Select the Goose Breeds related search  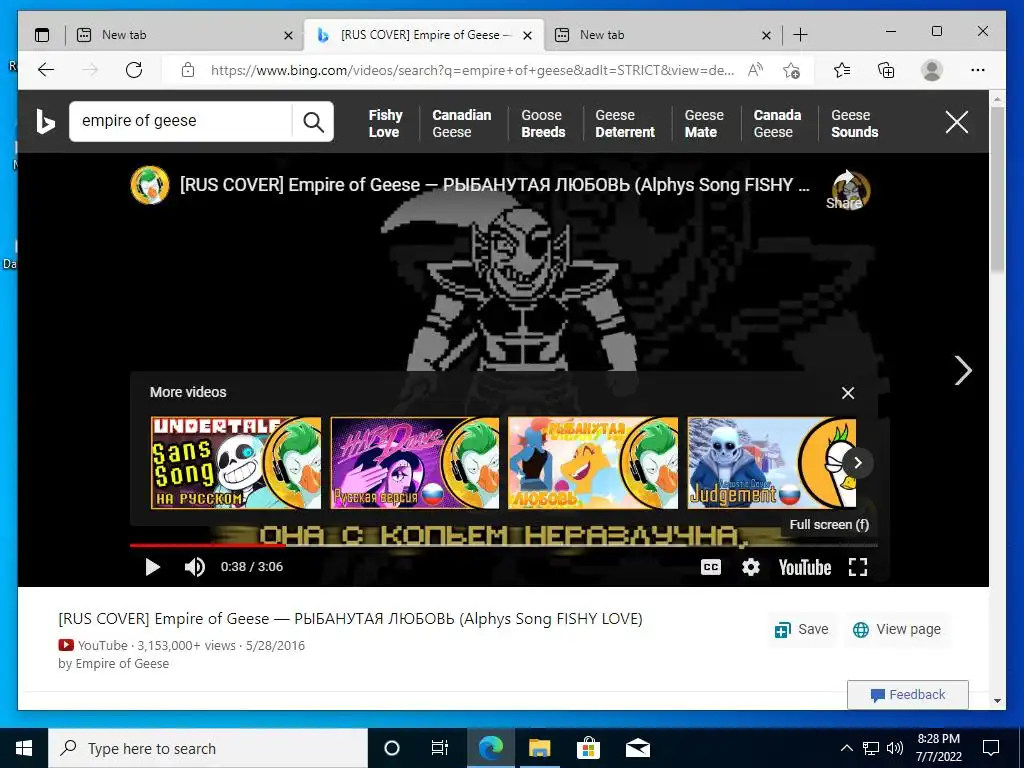[543, 123]
